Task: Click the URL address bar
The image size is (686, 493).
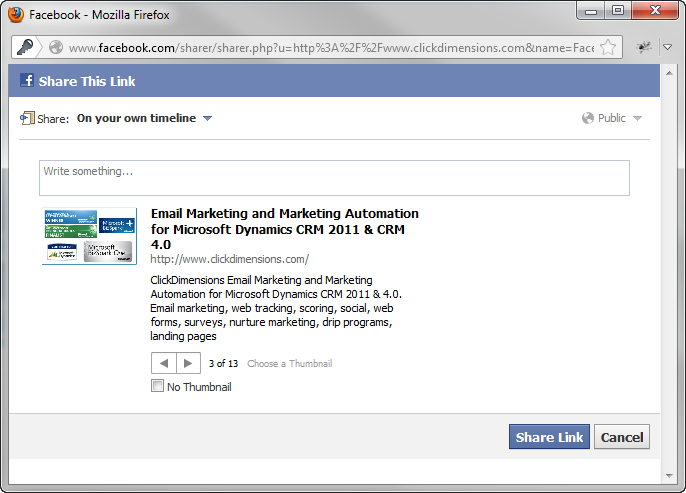Action: 330,47
